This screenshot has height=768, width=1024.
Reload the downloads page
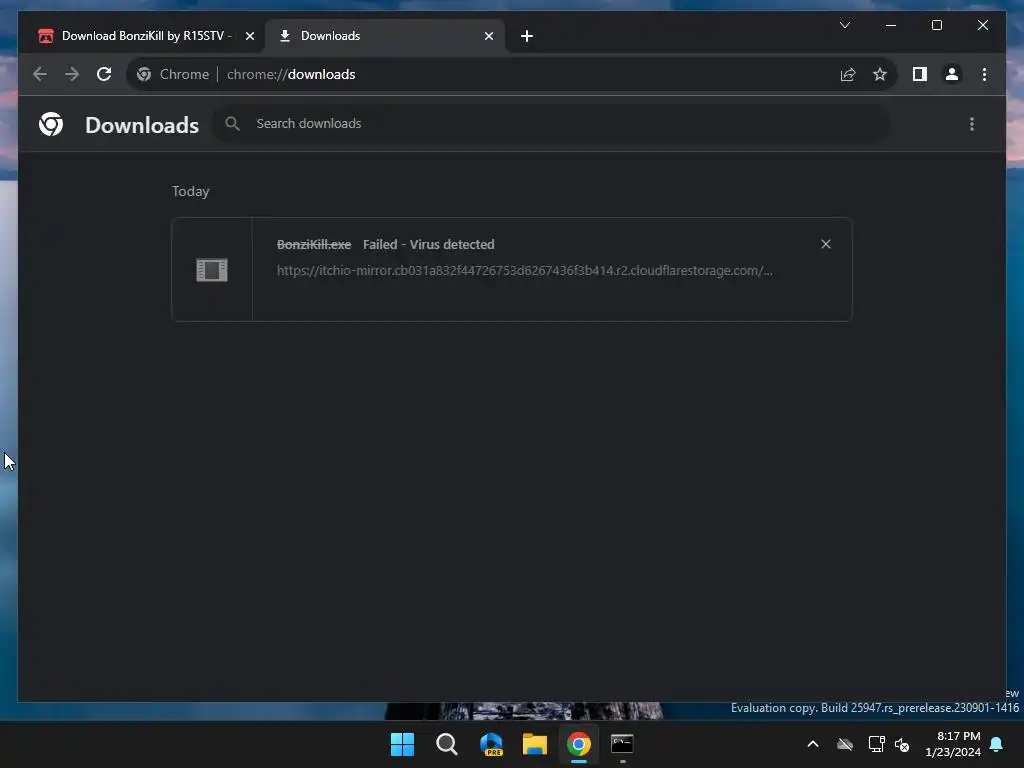pos(104,74)
